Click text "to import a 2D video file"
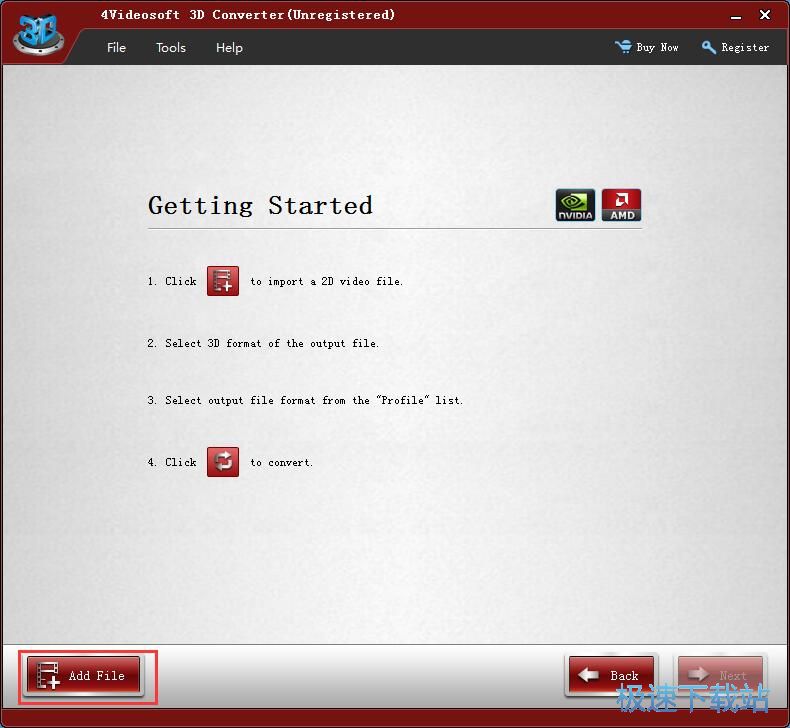 326,282
